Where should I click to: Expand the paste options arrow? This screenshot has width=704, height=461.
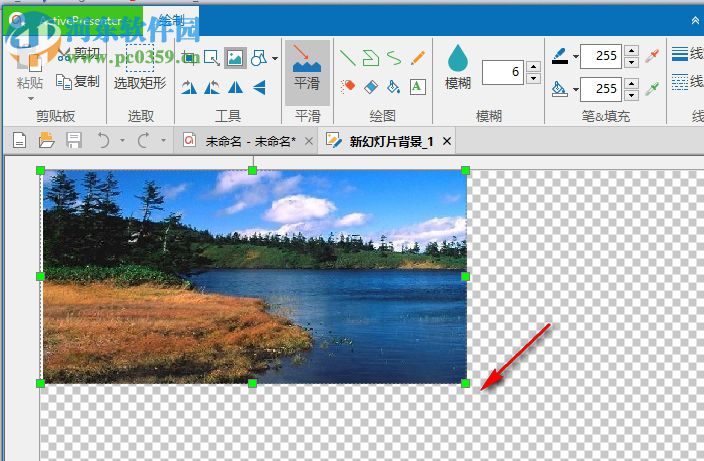click(x=31, y=99)
